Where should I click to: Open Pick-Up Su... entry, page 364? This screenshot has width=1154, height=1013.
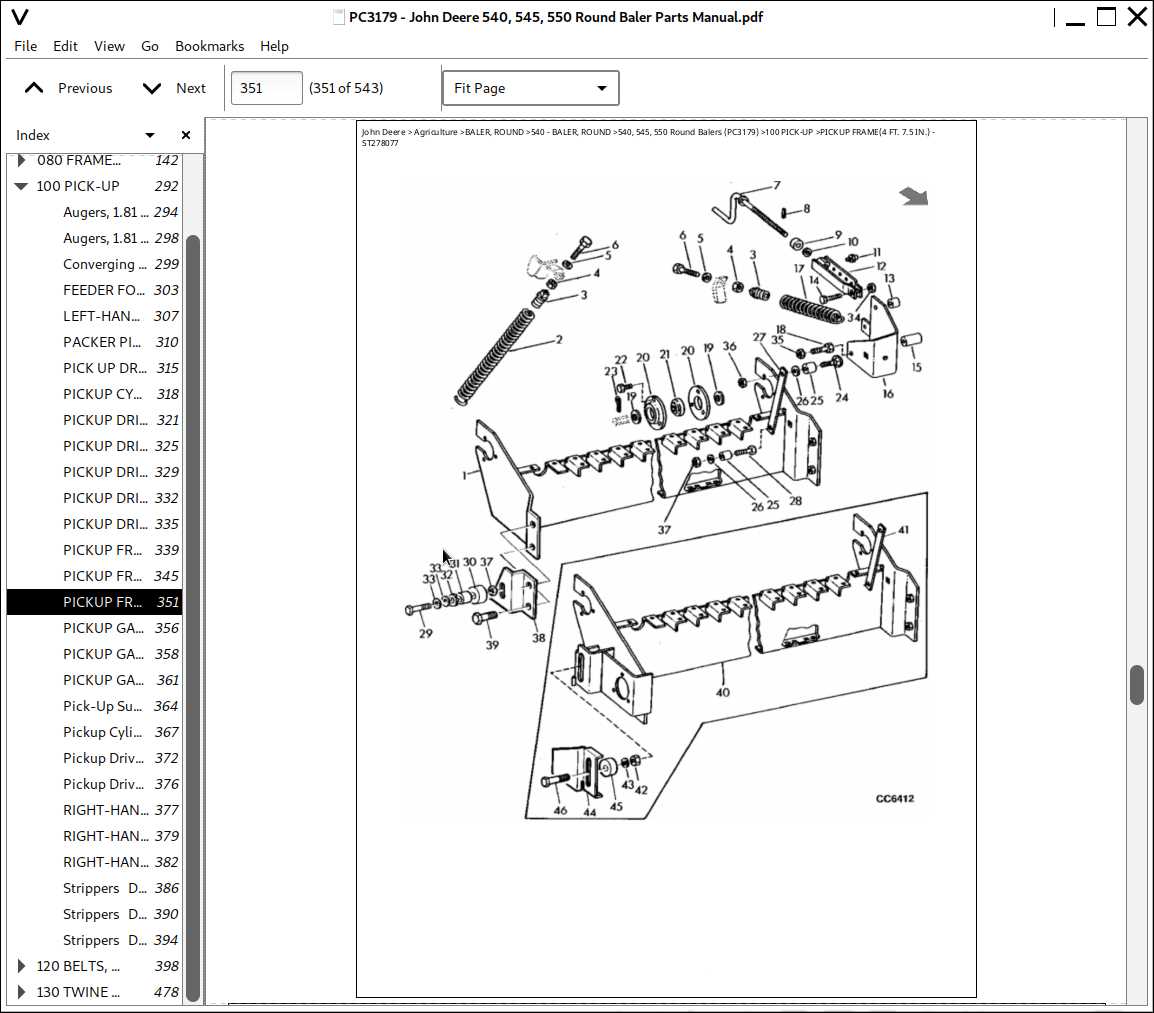coord(94,706)
